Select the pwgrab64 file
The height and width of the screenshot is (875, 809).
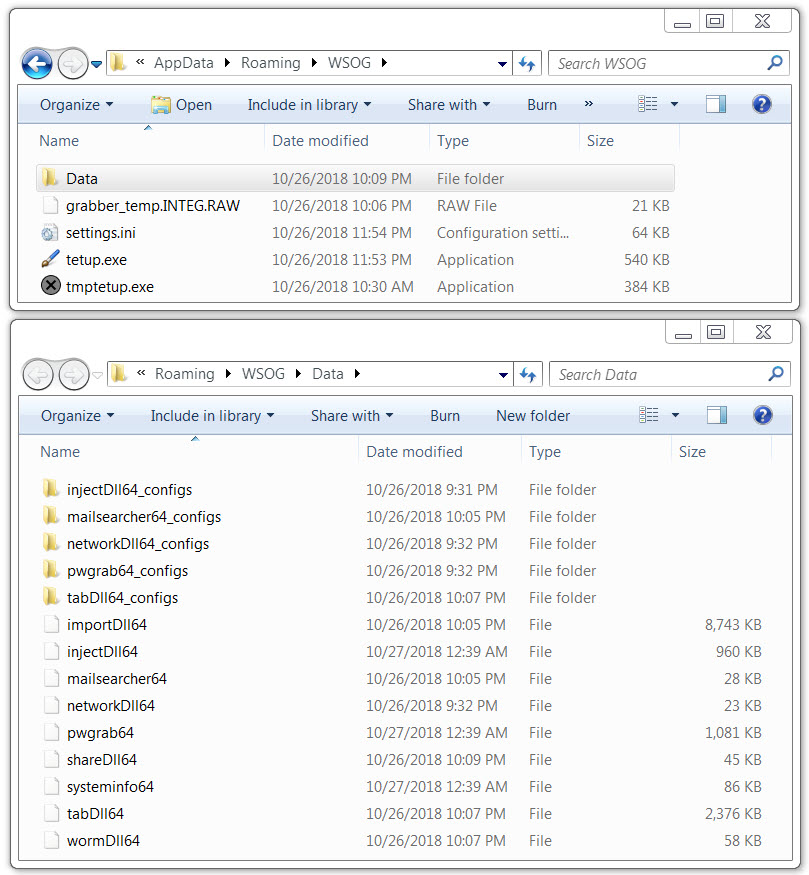[404, 733]
